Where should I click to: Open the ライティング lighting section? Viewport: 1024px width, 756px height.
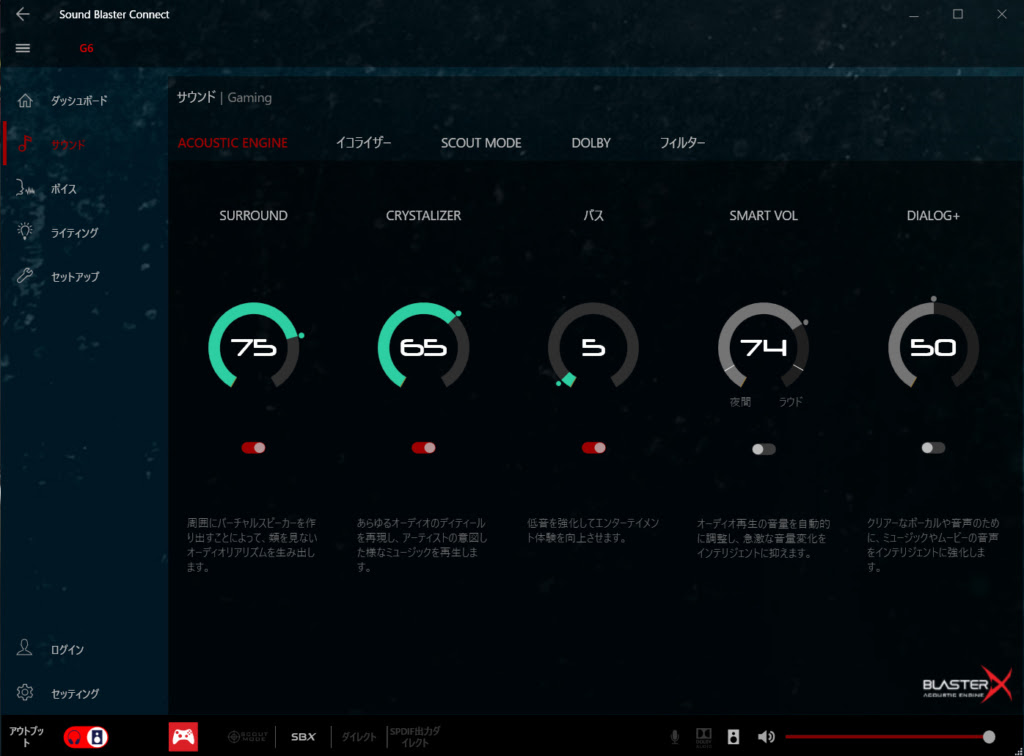coord(57,232)
